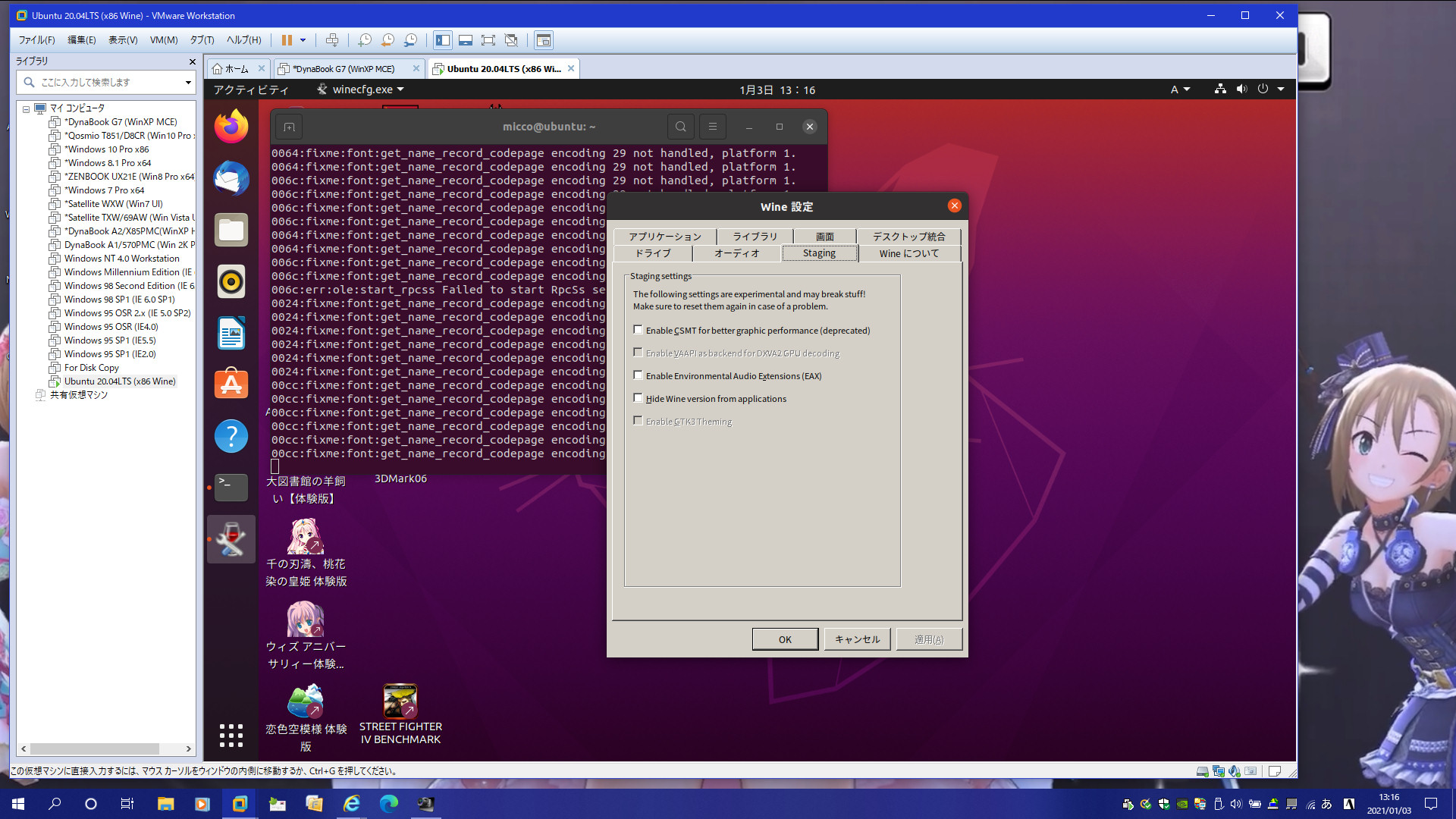Screen dimensions: 1456x819
Task: Launch Thunderbird mail from the dock
Action: 231,178
